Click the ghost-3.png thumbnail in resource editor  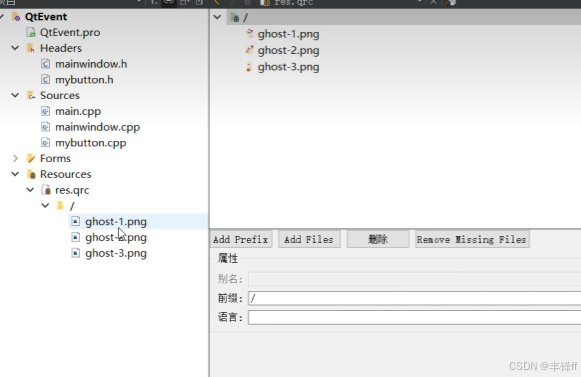tap(249, 67)
